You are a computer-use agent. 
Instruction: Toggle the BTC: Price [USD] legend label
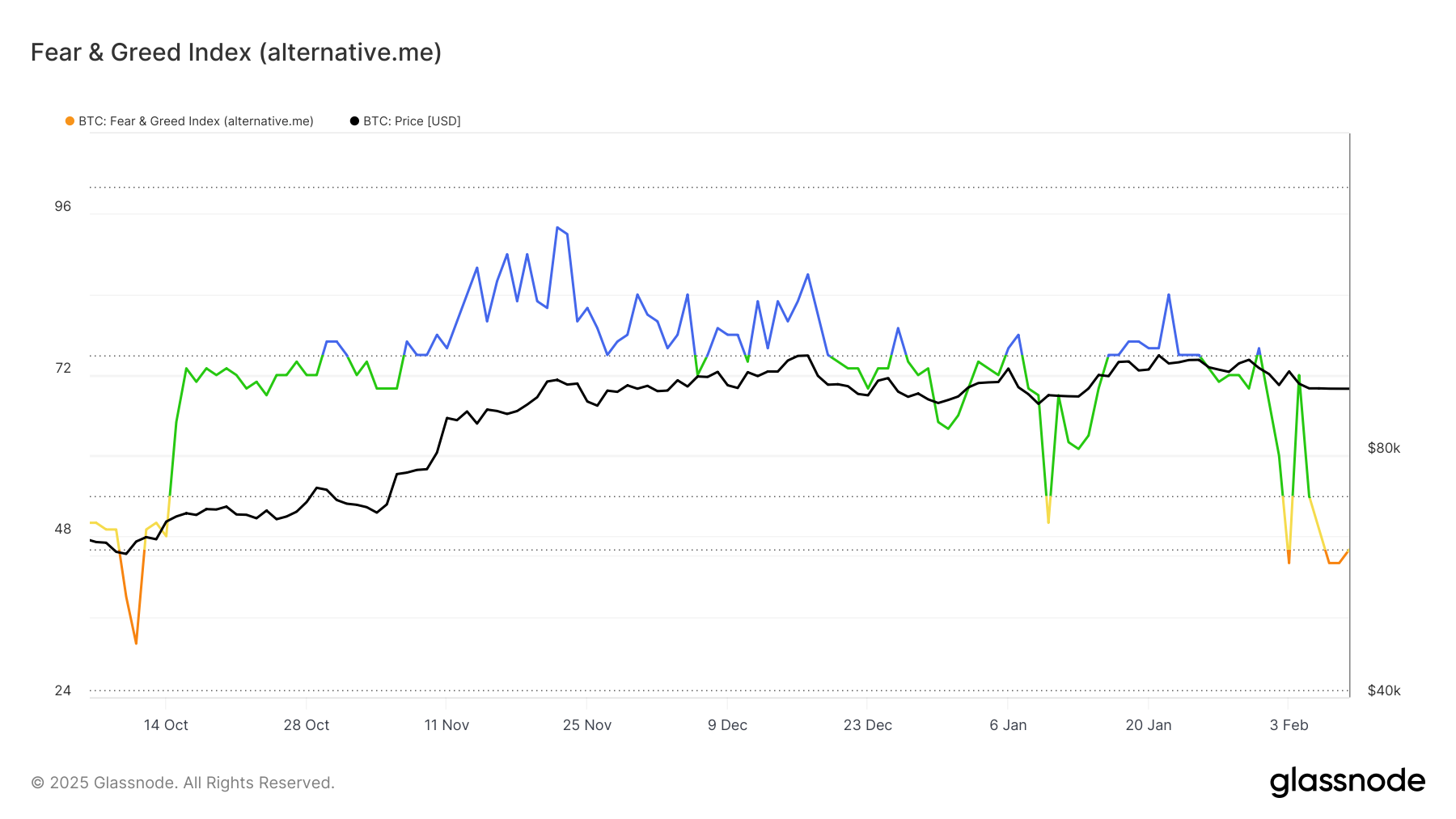click(412, 121)
